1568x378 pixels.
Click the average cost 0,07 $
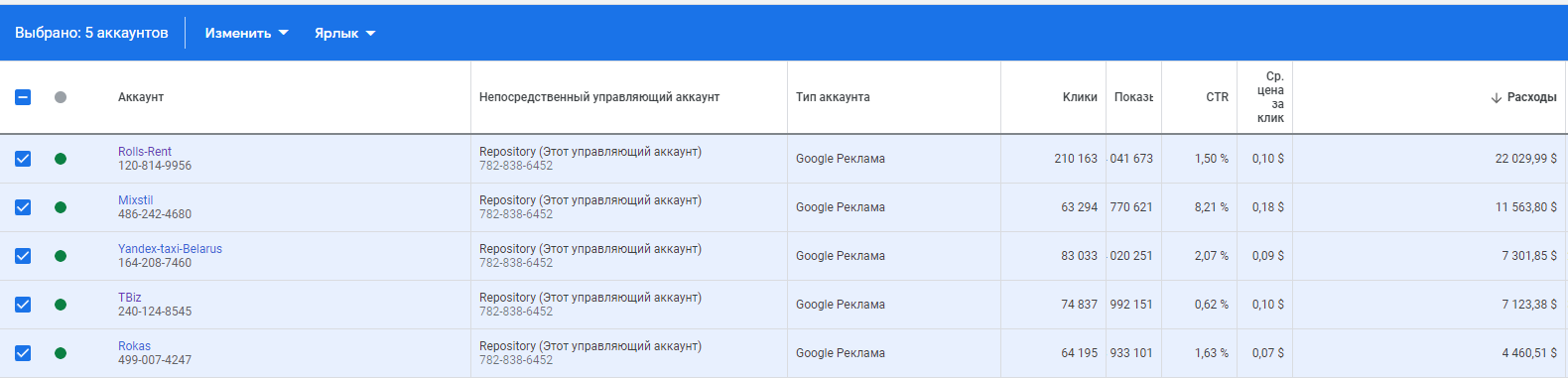point(1268,353)
